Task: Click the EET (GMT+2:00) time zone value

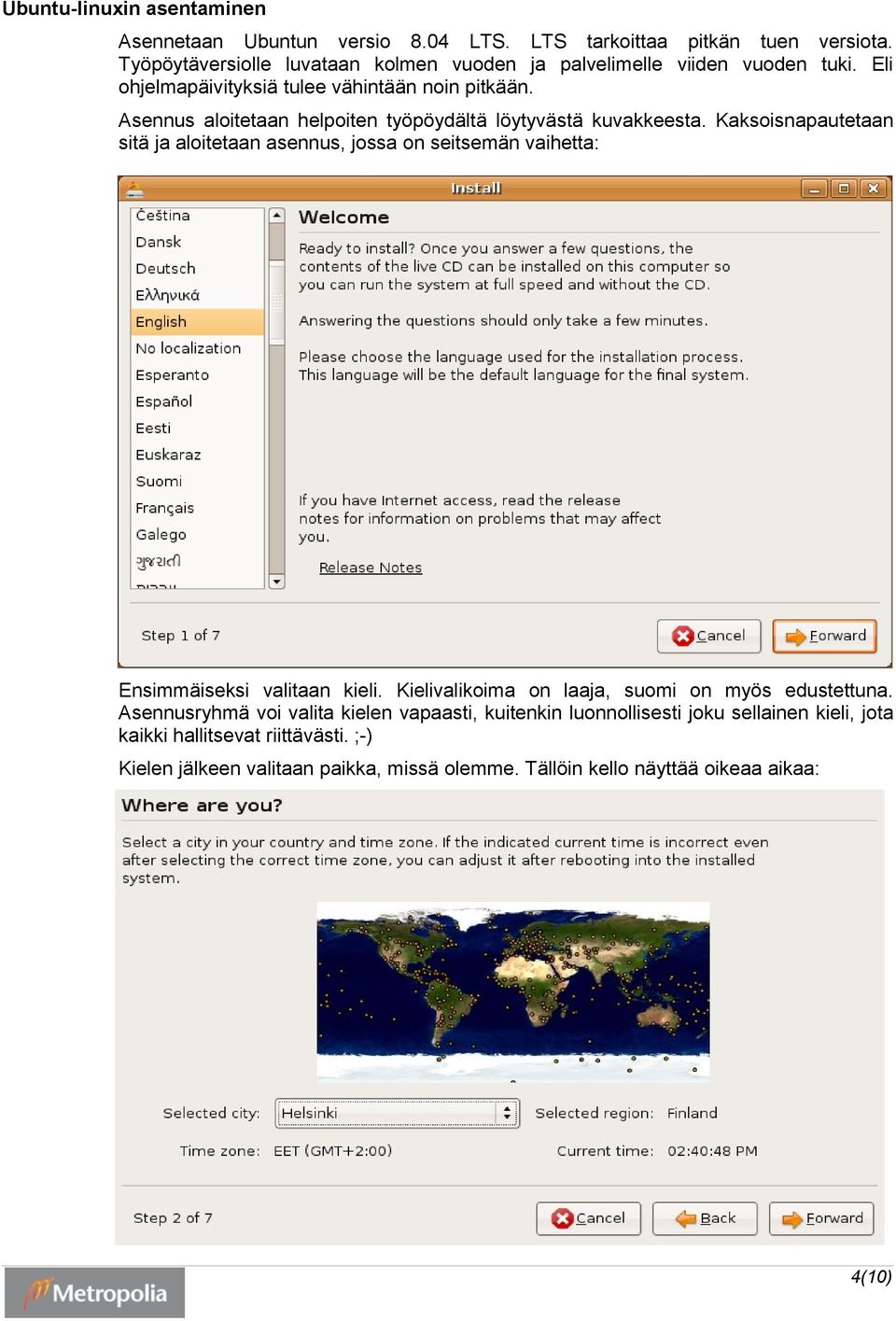Action: 333,1151
